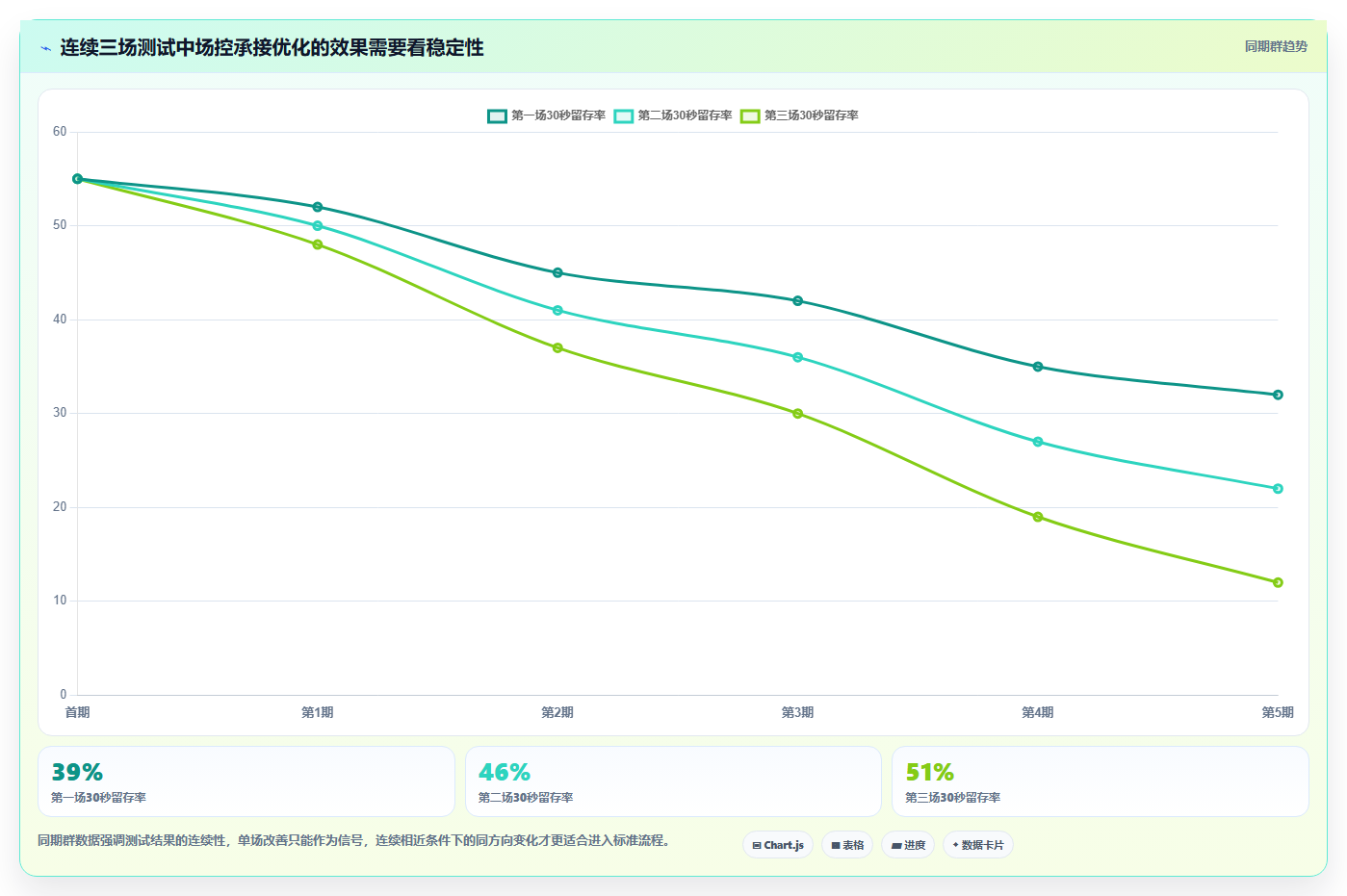Click the y-axis value 60
This screenshot has width=1347, height=896.
coord(60,132)
